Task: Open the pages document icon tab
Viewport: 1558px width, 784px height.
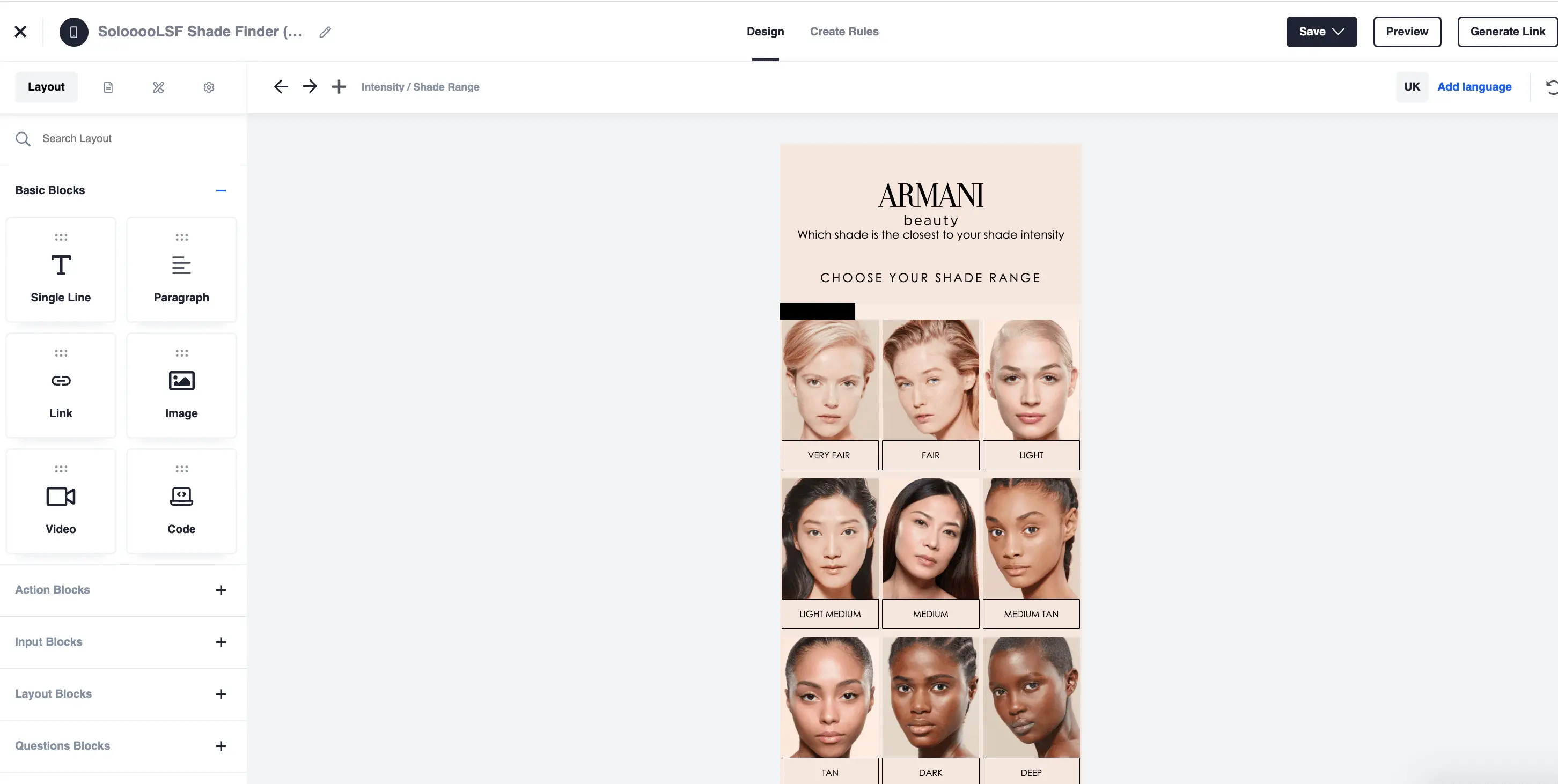Action: click(108, 87)
